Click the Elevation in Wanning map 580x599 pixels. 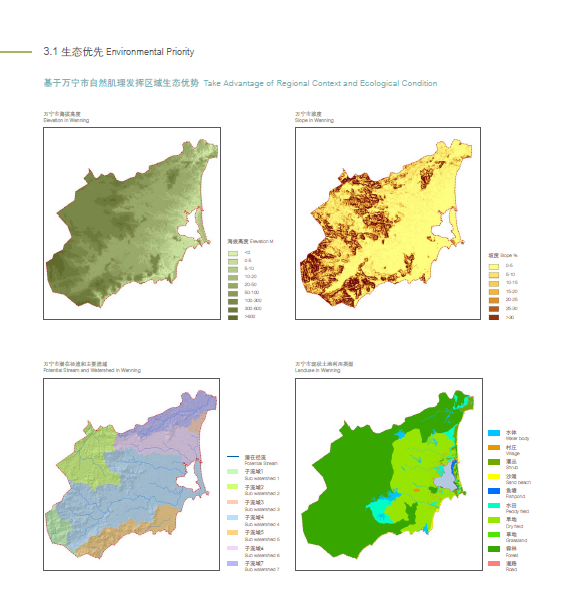coord(132,223)
